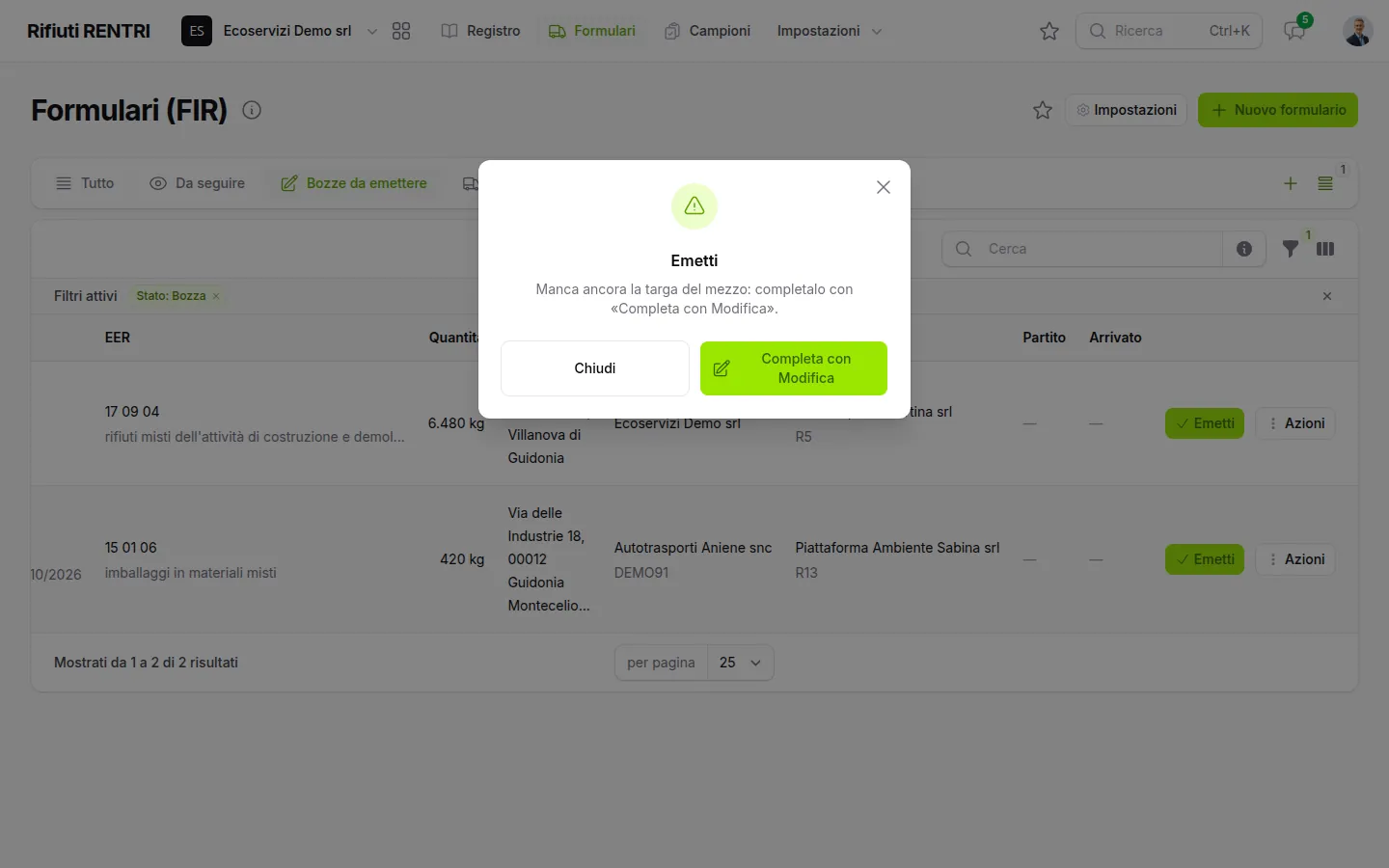
Task: Star the Formulari page next to Impostazioni button
Action: tap(1043, 110)
